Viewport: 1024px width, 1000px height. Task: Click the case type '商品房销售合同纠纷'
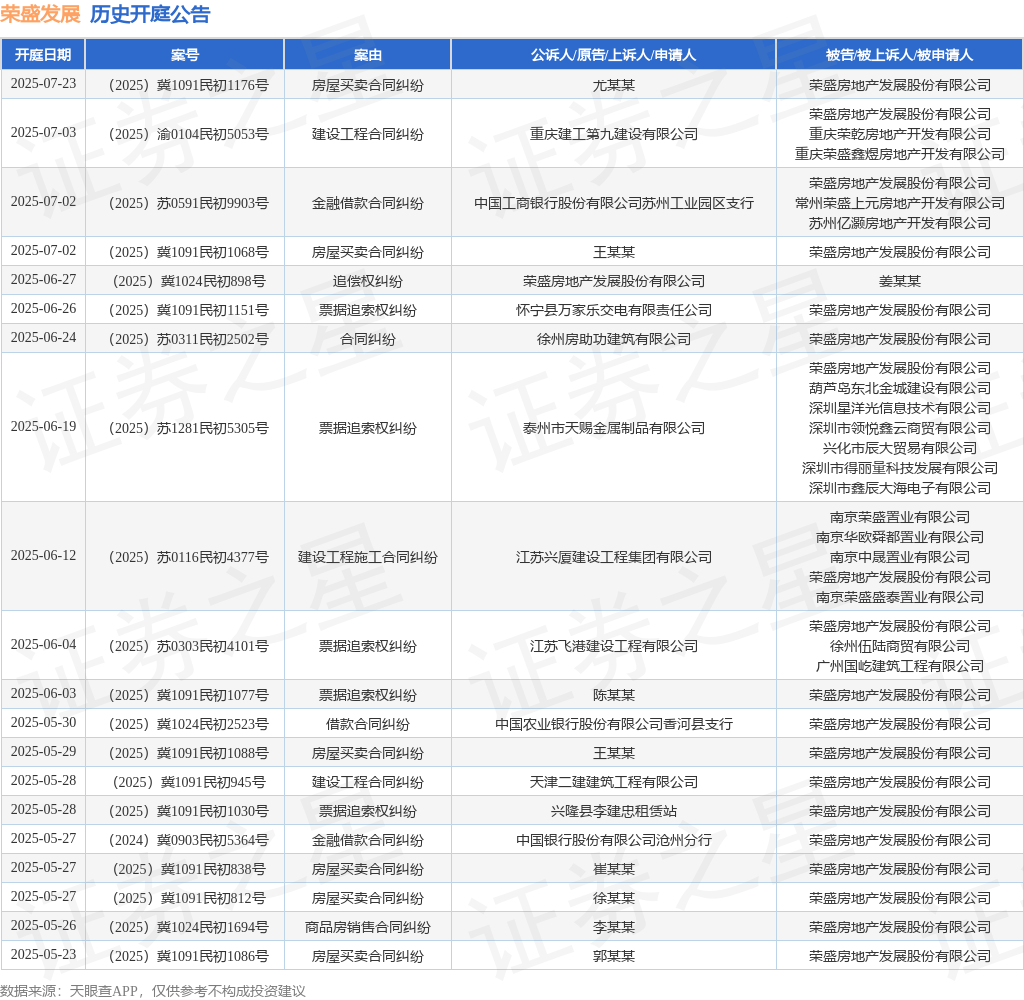click(368, 927)
